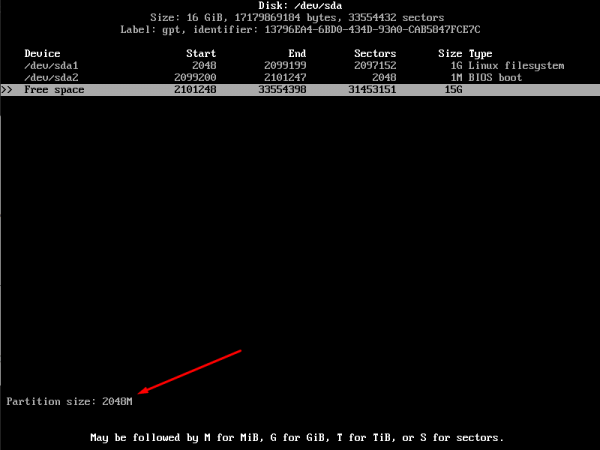Click the gpt label identifier line
The width and height of the screenshot is (600, 450).
300,29
